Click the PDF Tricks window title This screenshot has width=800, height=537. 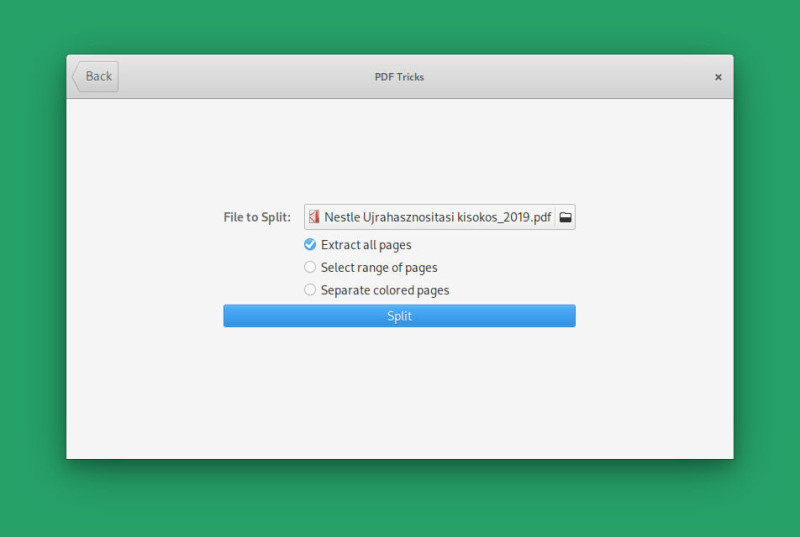coord(399,77)
